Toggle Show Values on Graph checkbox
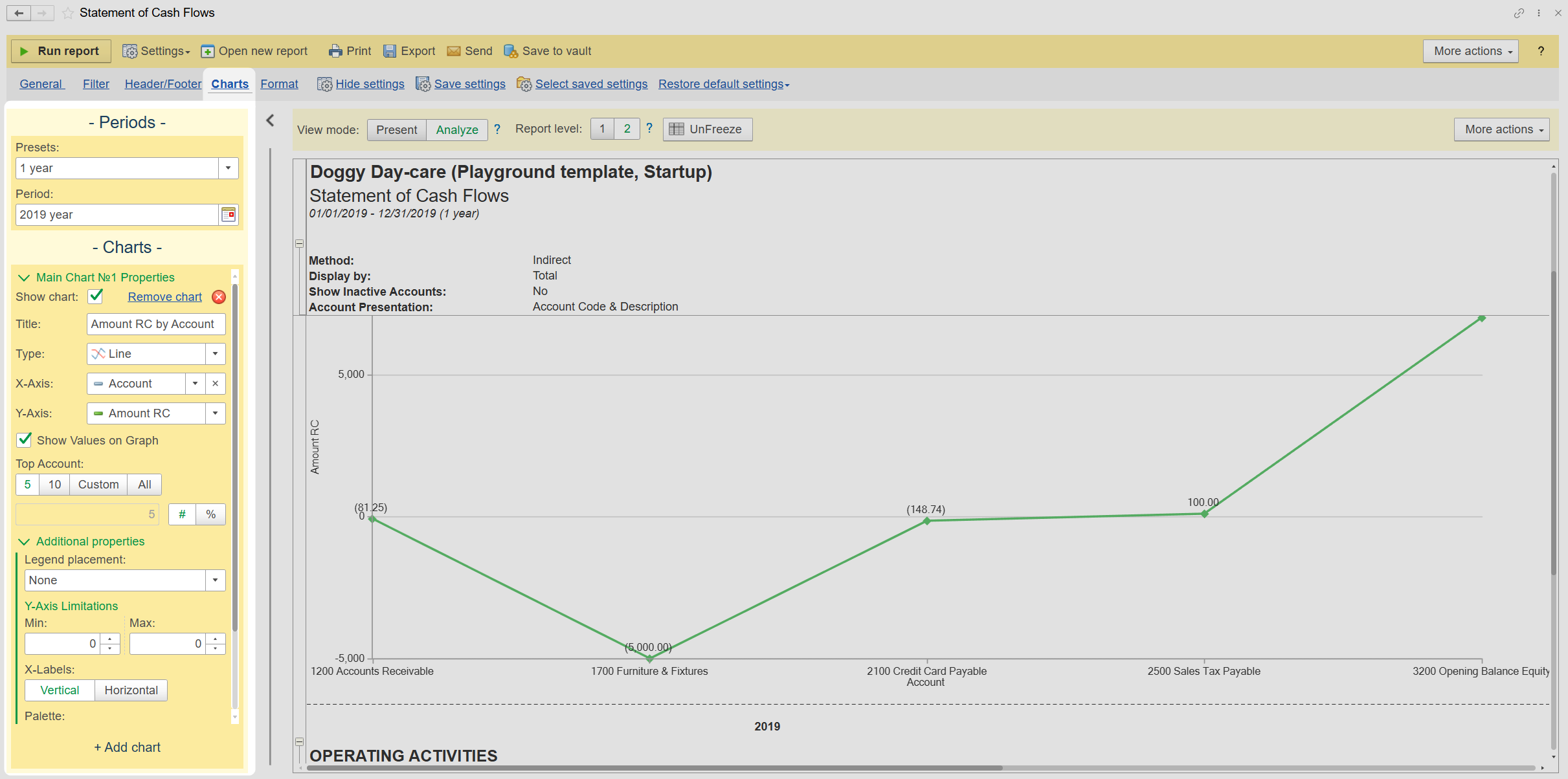 point(25,440)
